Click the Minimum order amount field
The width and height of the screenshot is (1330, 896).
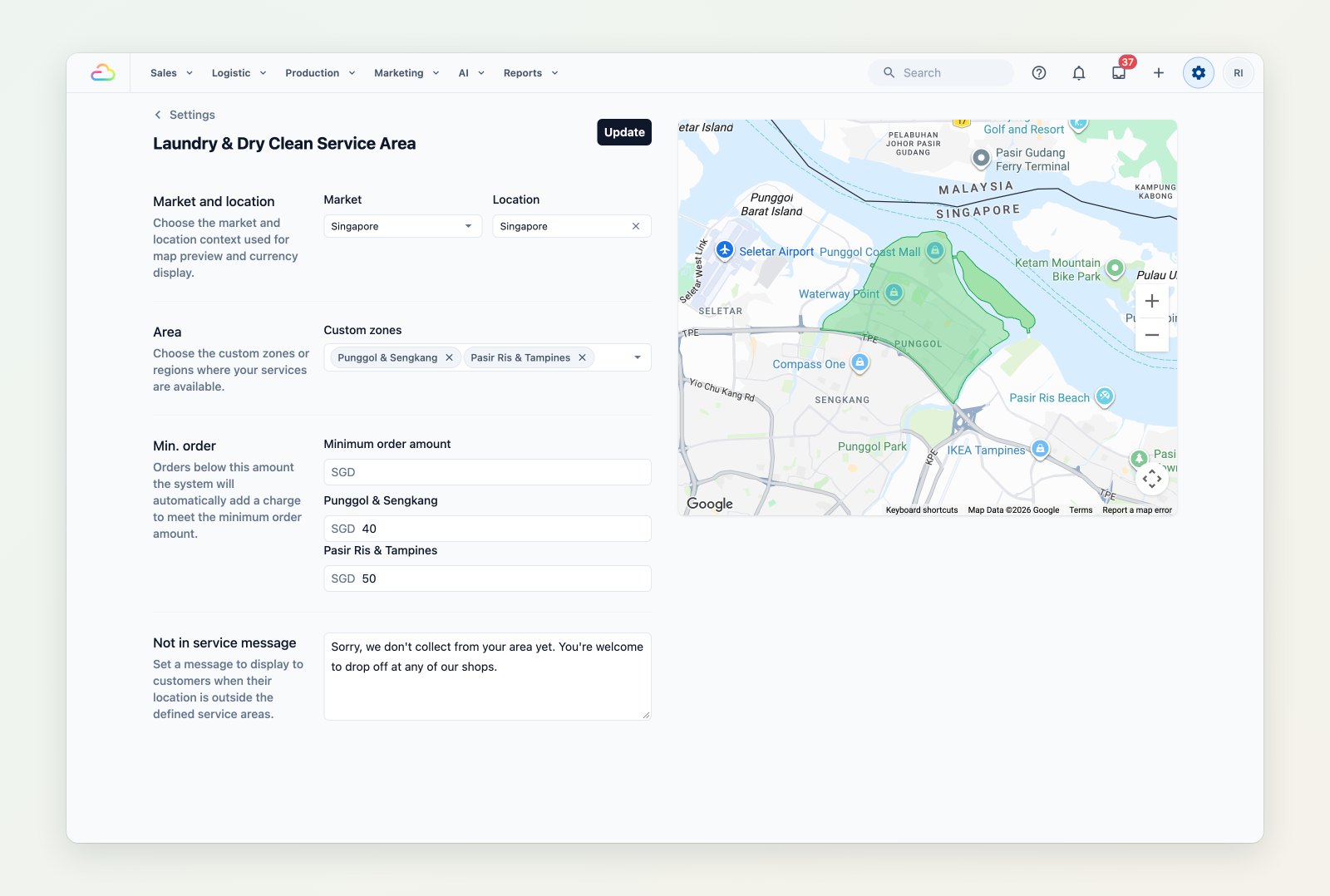[x=487, y=472]
